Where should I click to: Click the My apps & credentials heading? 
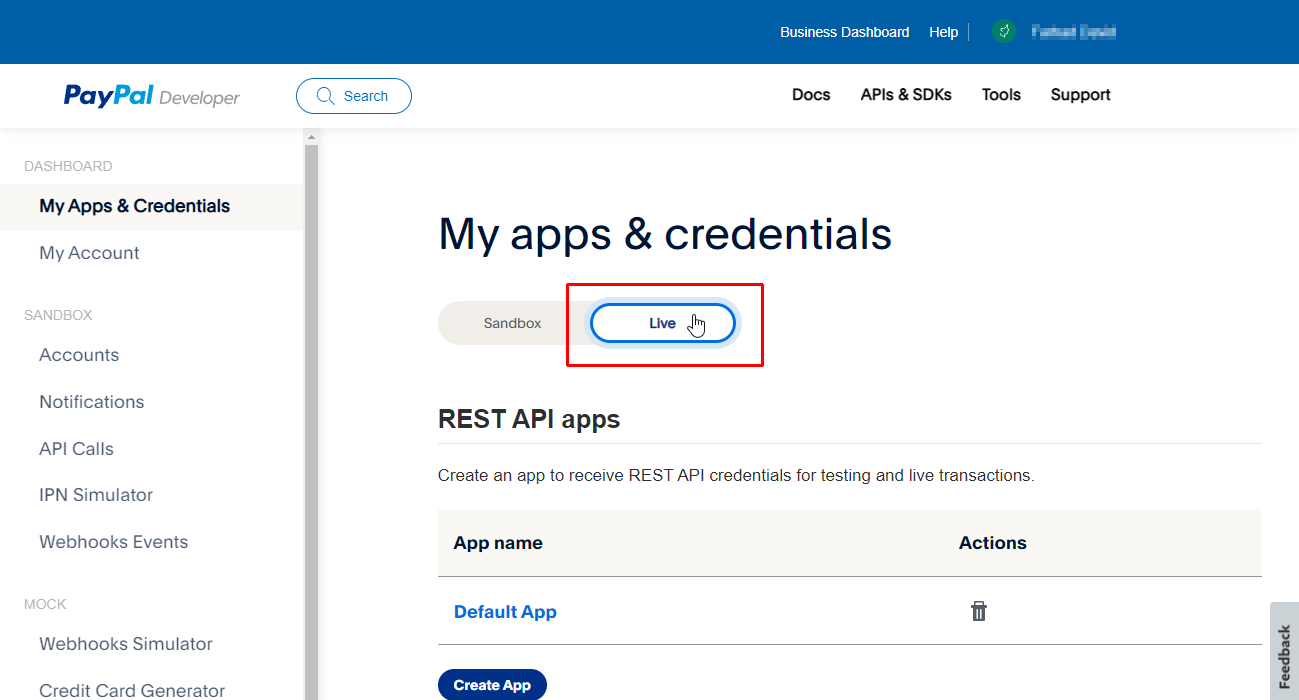tap(665, 234)
